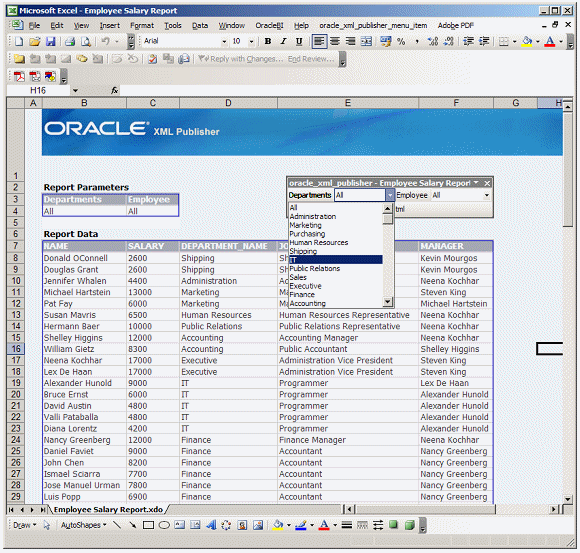This screenshot has width=580, height=553.
Task: Open the Format menu
Action: (x=142, y=26)
